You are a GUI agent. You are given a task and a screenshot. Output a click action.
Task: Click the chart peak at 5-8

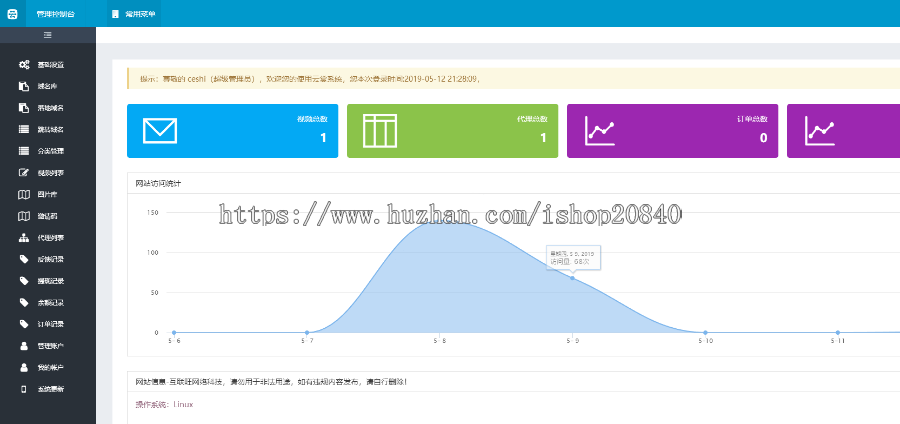tap(440, 221)
